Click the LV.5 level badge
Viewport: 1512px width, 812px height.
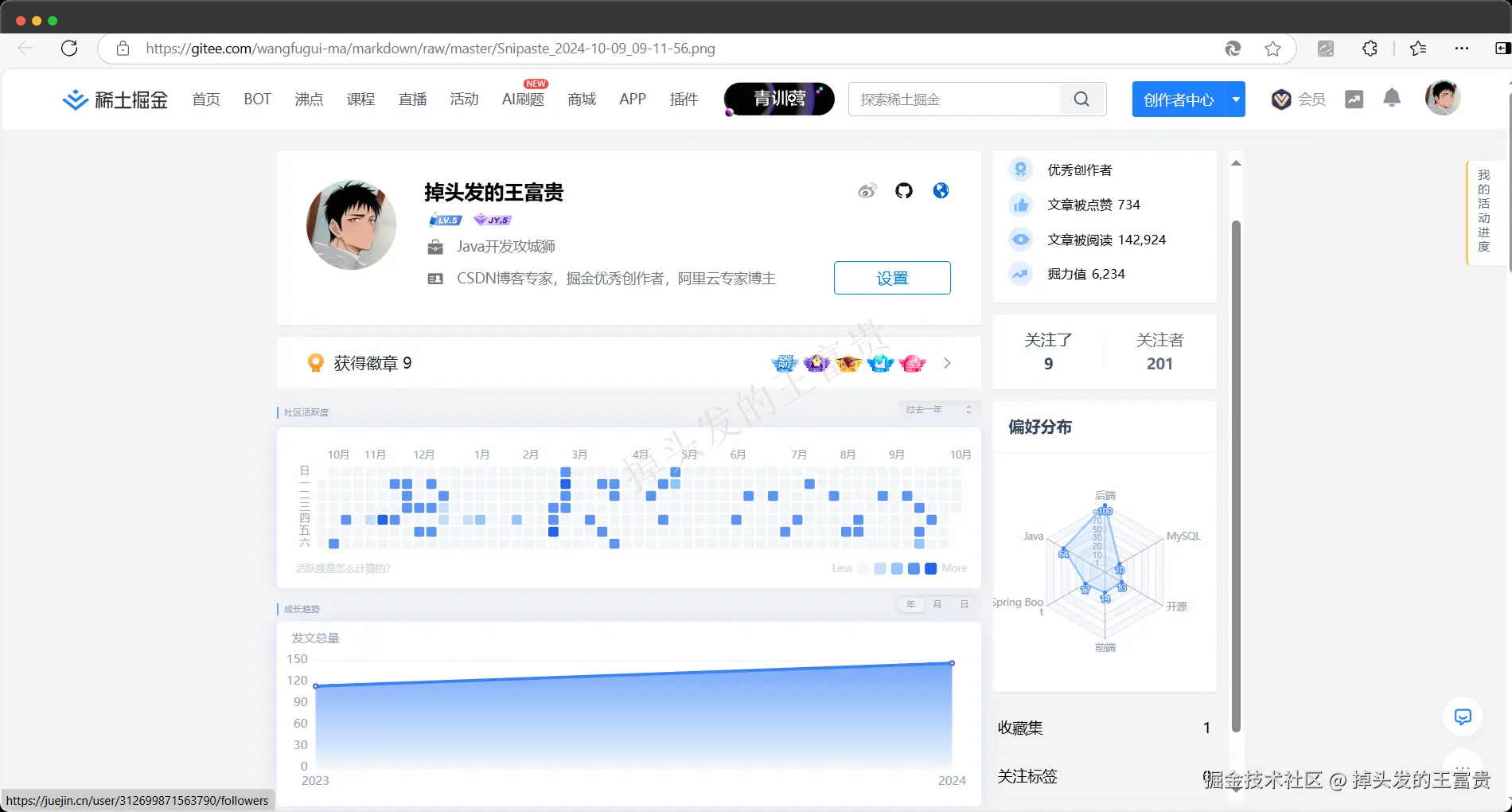coord(446,220)
